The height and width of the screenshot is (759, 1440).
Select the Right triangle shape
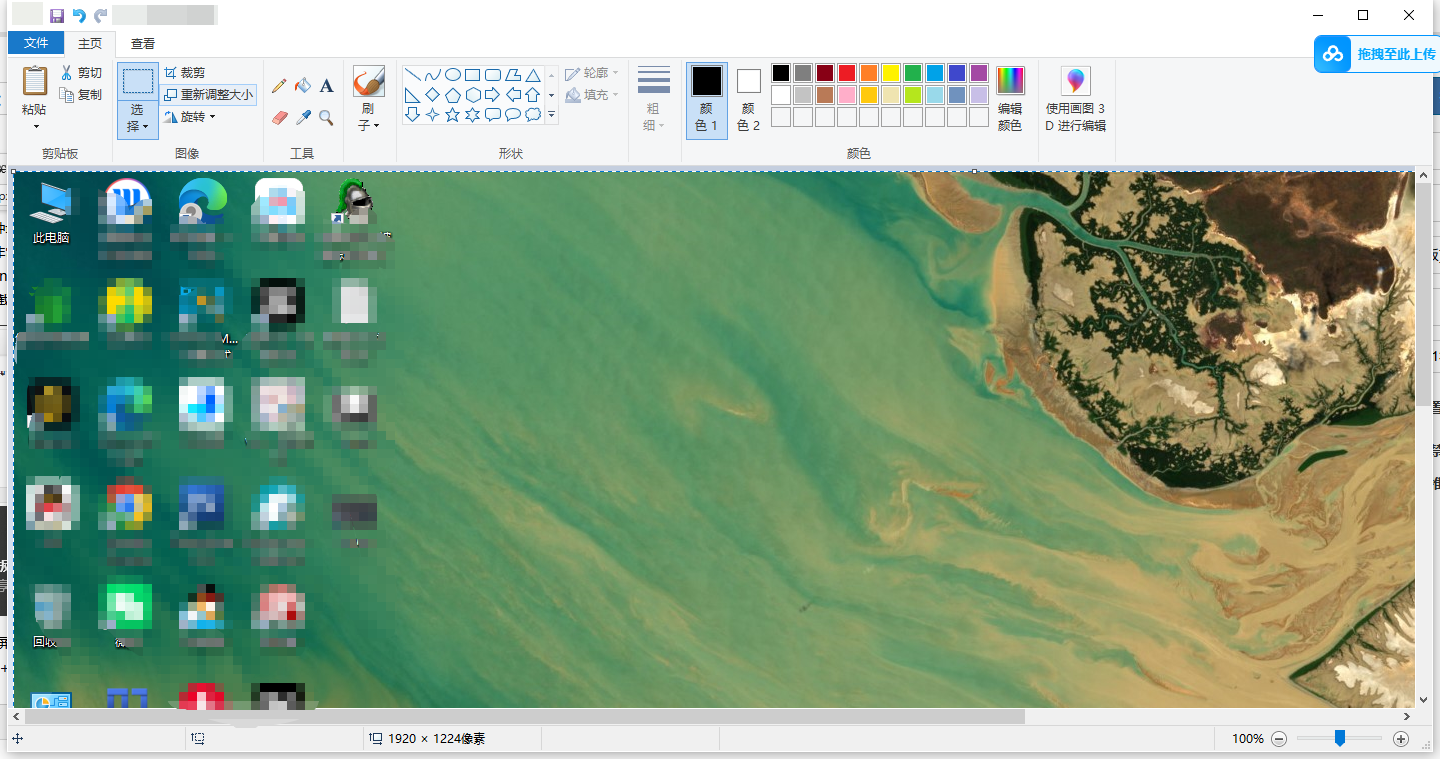pos(412,95)
